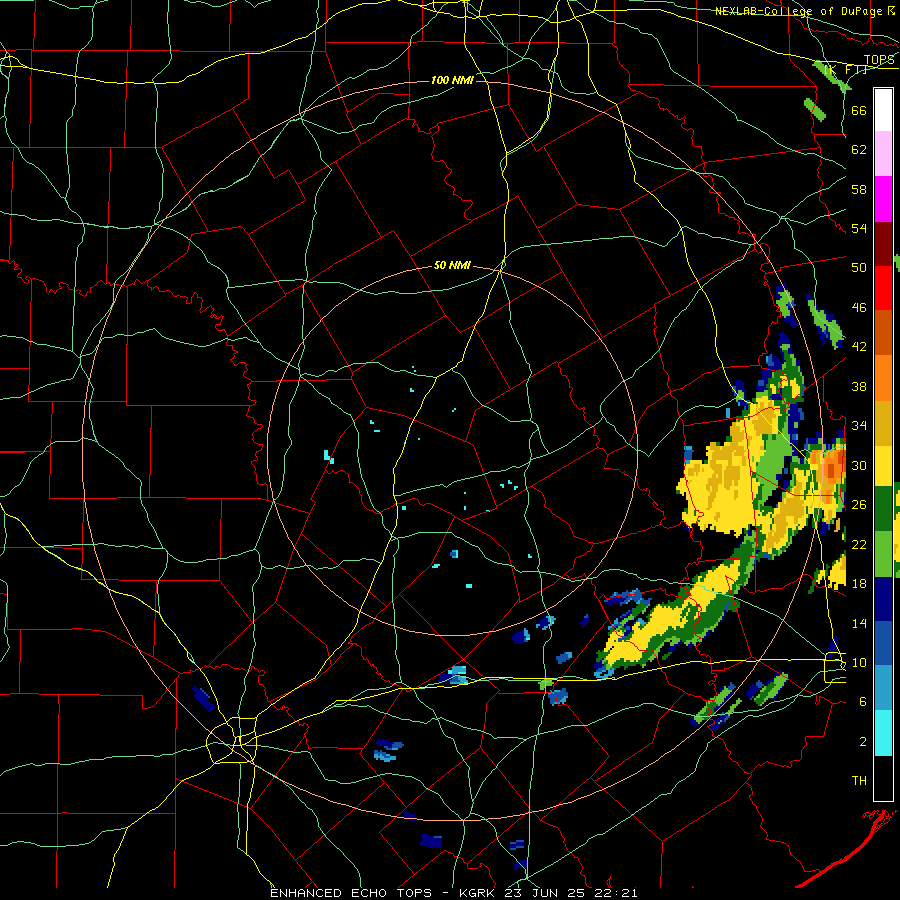Click the legend value "42"

[859, 347]
